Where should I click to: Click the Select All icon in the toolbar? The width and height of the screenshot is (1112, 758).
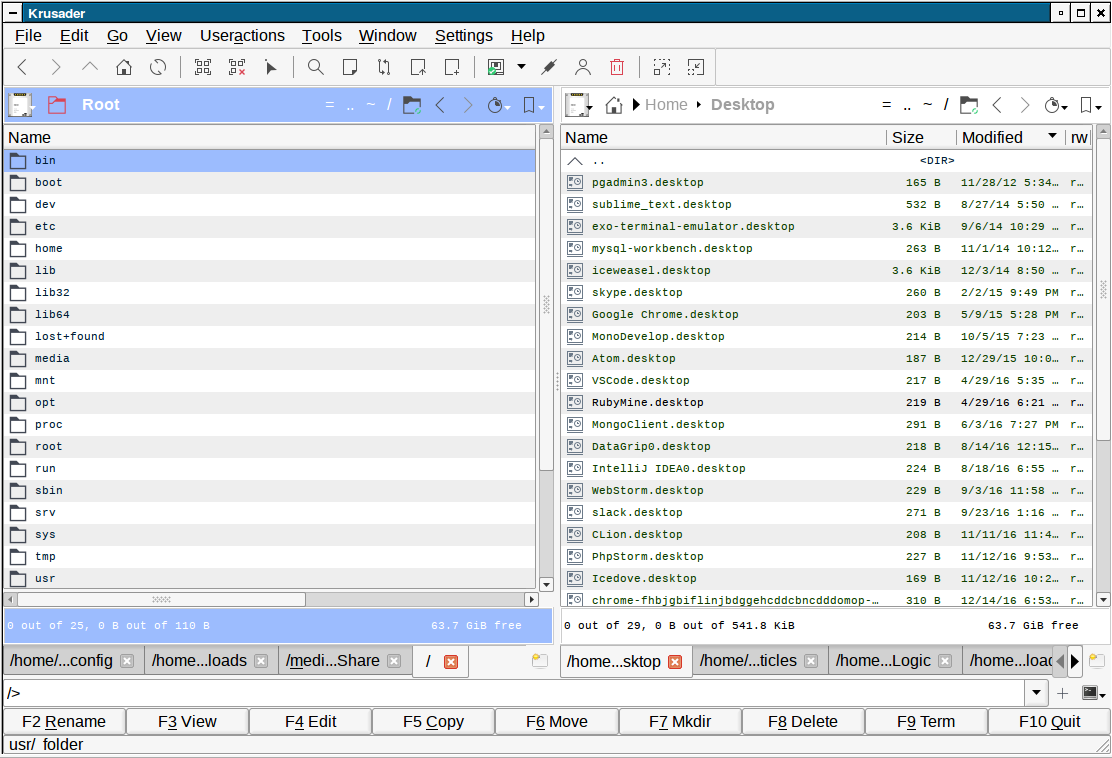203,67
